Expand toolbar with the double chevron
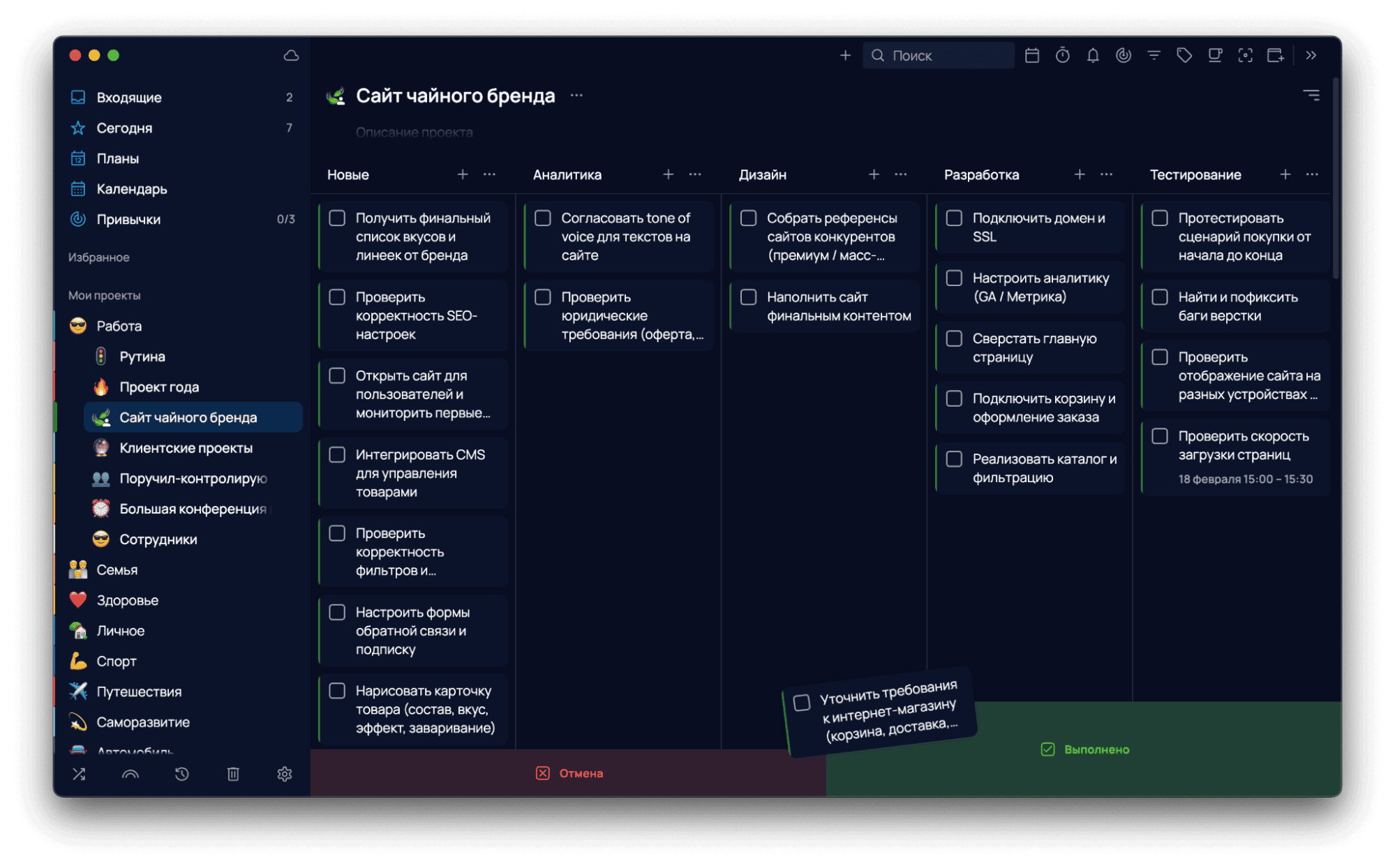This screenshot has width=1395, height=868. click(x=1311, y=55)
